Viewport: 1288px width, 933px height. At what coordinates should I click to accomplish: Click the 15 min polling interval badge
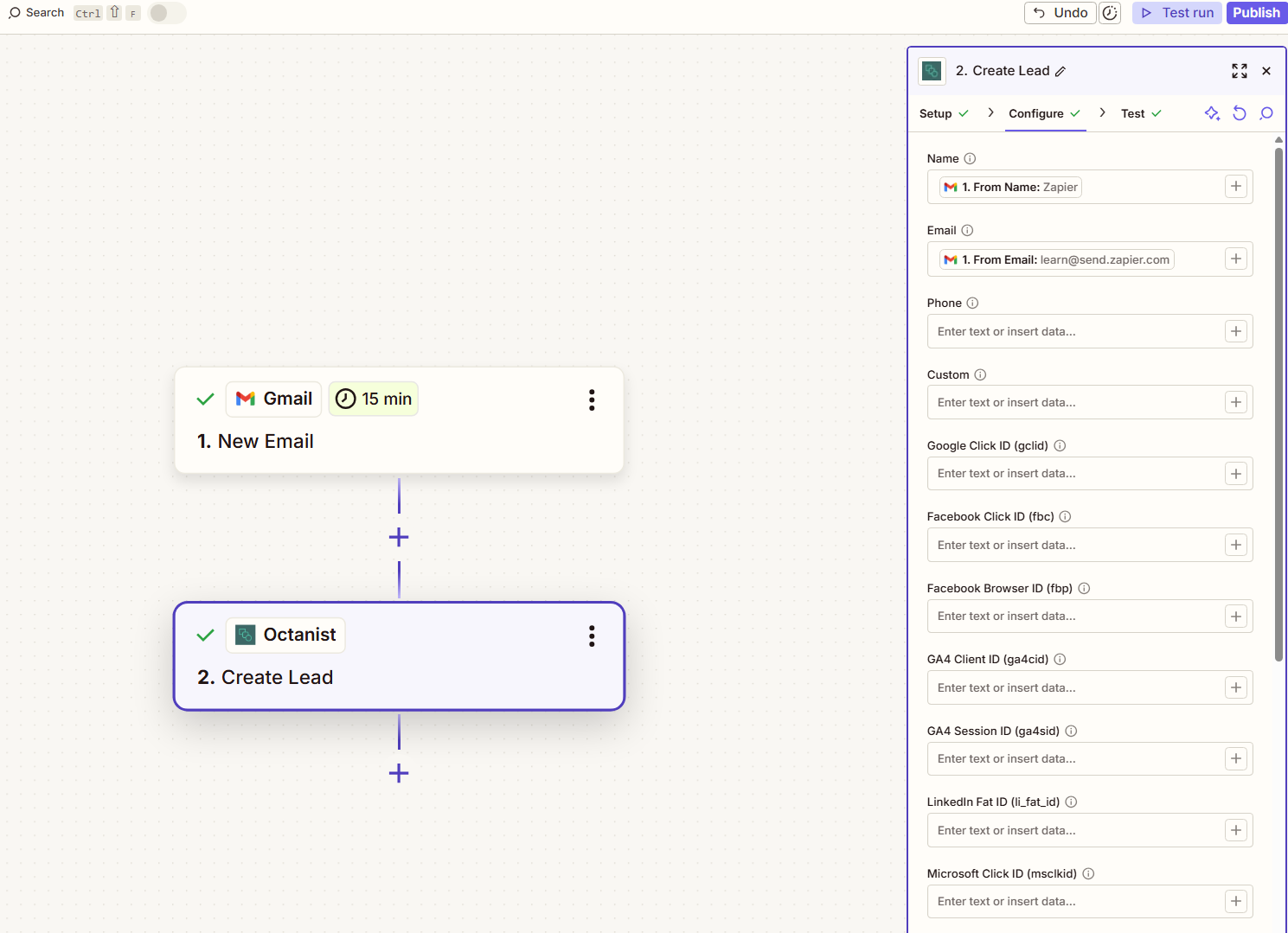[x=373, y=399]
